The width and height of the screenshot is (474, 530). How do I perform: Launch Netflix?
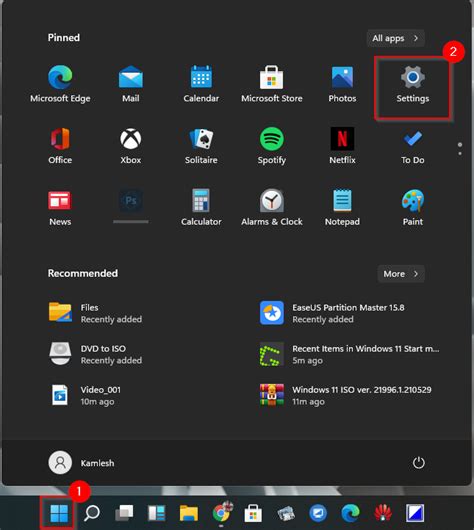pos(342,145)
